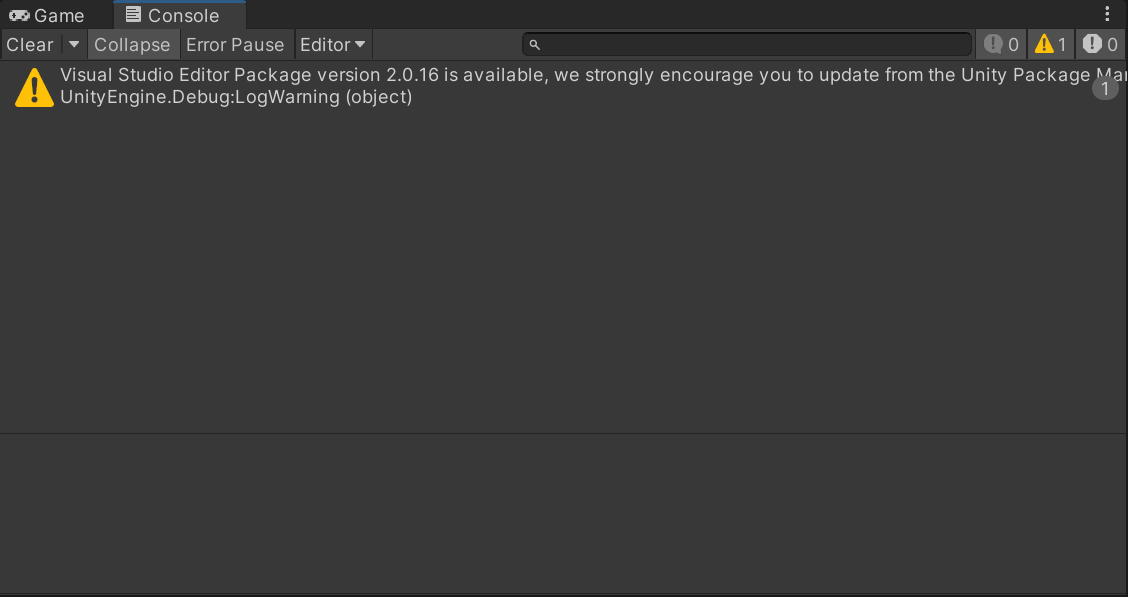
Task: Open the three-dot panel options menu
Action: pyautogui.click(x=1107, y=14)
